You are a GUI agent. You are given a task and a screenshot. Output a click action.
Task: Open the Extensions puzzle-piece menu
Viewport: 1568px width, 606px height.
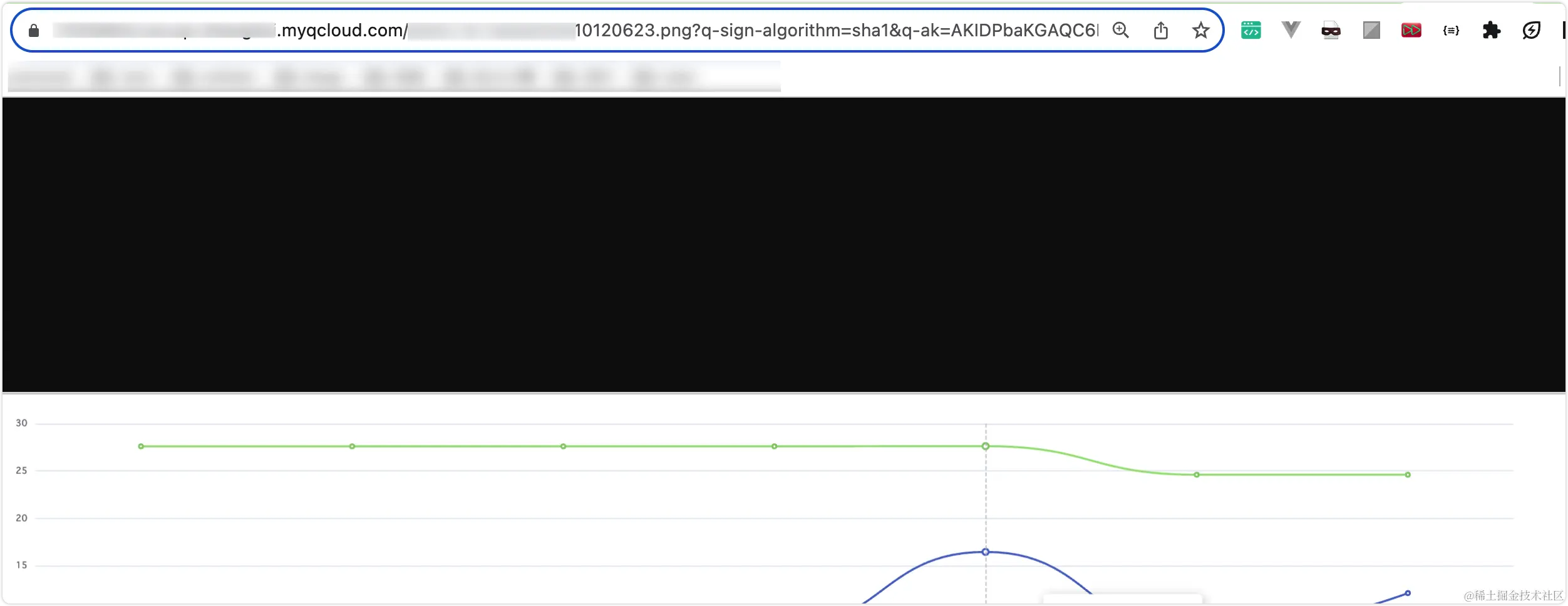(1491, 30)
